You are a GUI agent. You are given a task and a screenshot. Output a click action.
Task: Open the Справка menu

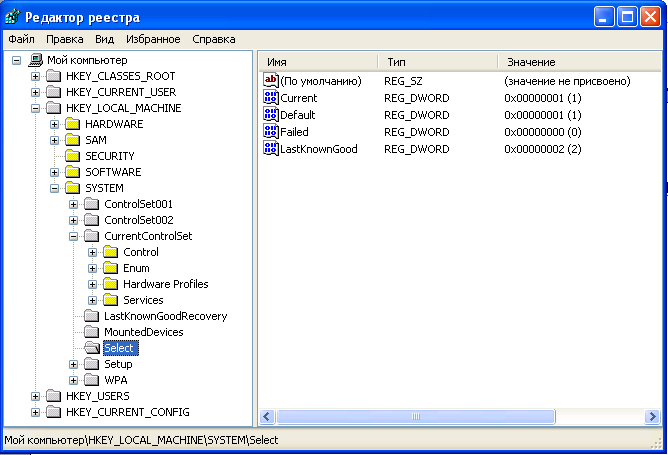(x=213, y=39)
